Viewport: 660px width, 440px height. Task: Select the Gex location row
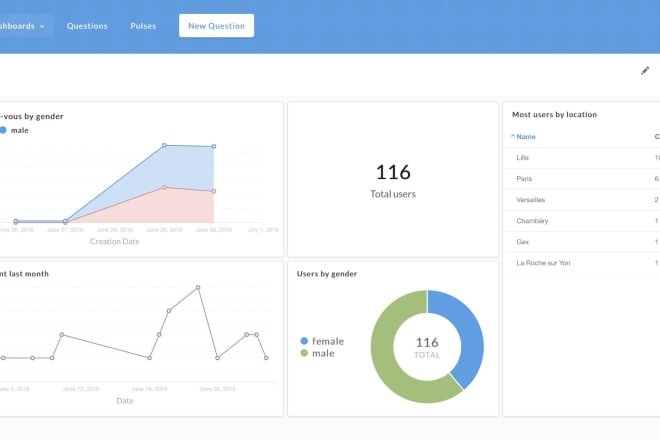581,242
